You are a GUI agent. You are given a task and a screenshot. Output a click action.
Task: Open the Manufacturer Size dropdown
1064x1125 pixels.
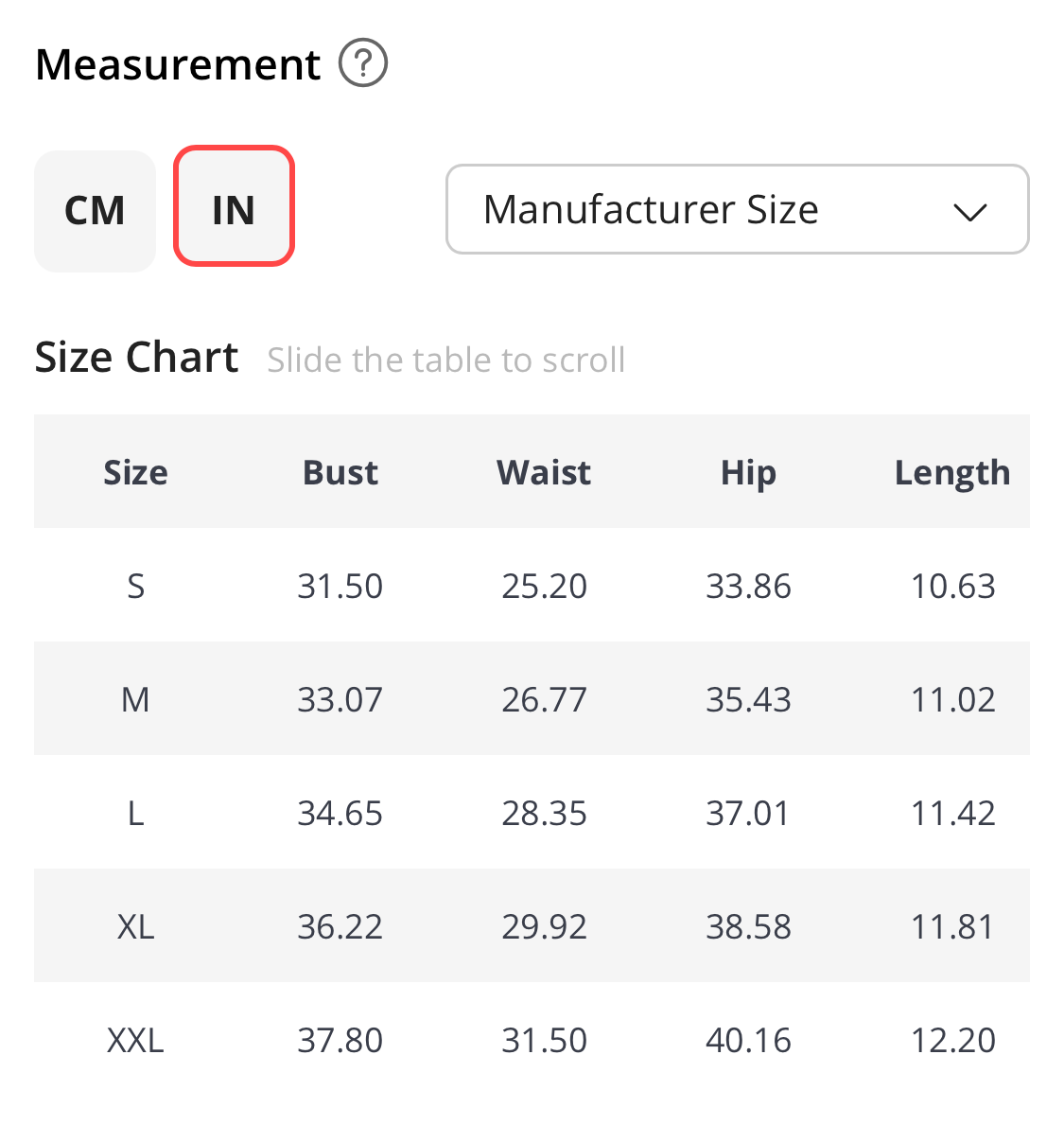(x=737, y=209)
